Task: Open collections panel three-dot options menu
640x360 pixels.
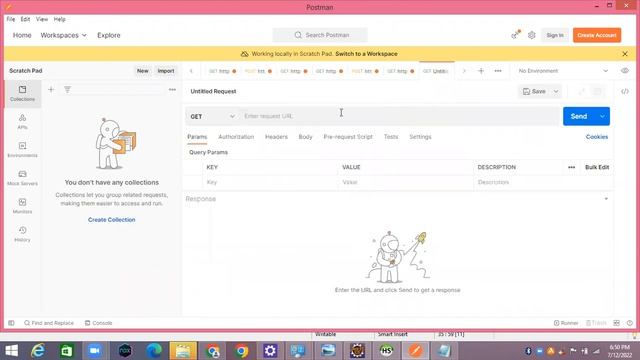Action: (172, 89)
